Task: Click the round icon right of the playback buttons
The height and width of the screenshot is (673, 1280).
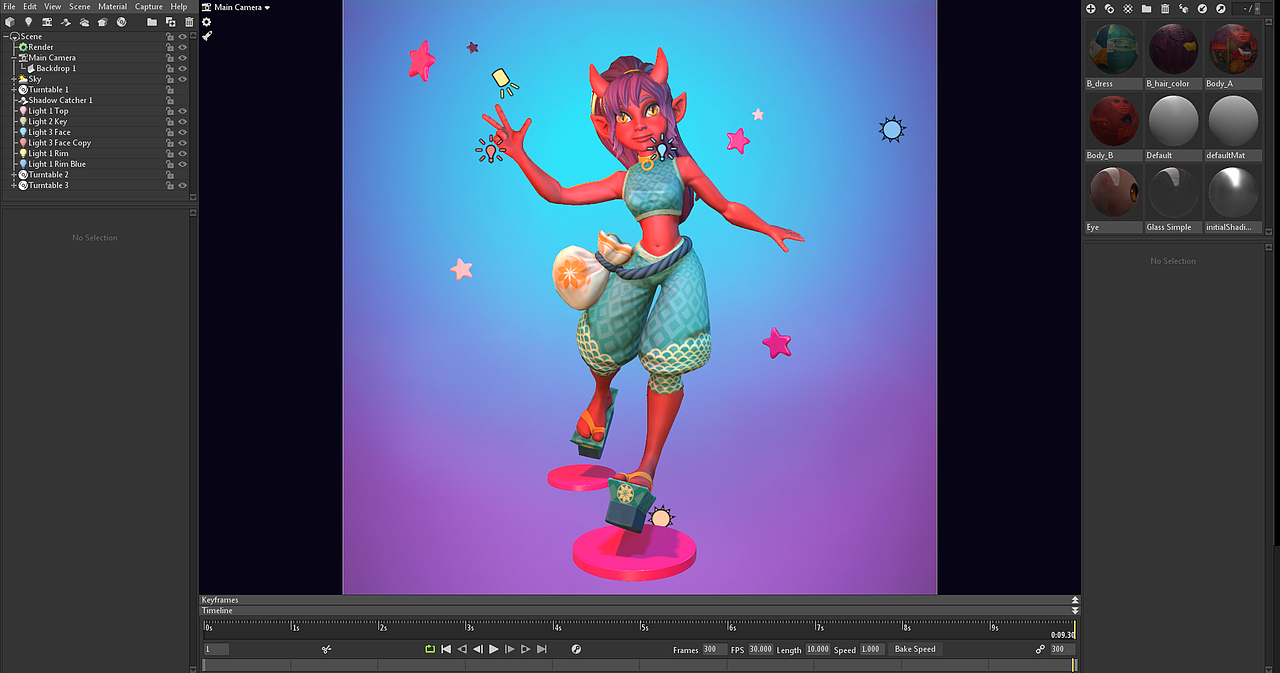Action: [x=576, y=649]
